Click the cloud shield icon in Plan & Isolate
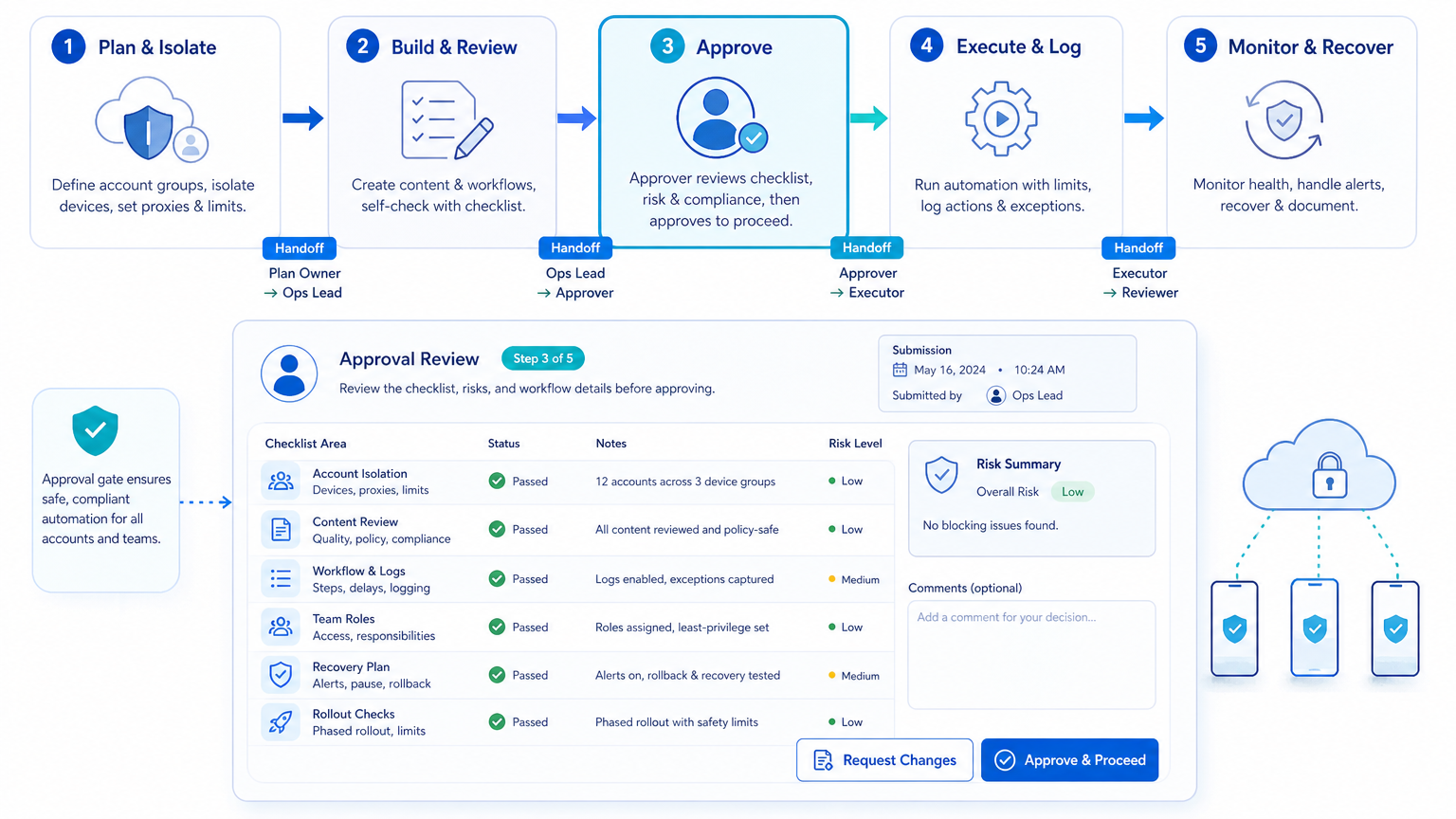 tap(152, 119)
